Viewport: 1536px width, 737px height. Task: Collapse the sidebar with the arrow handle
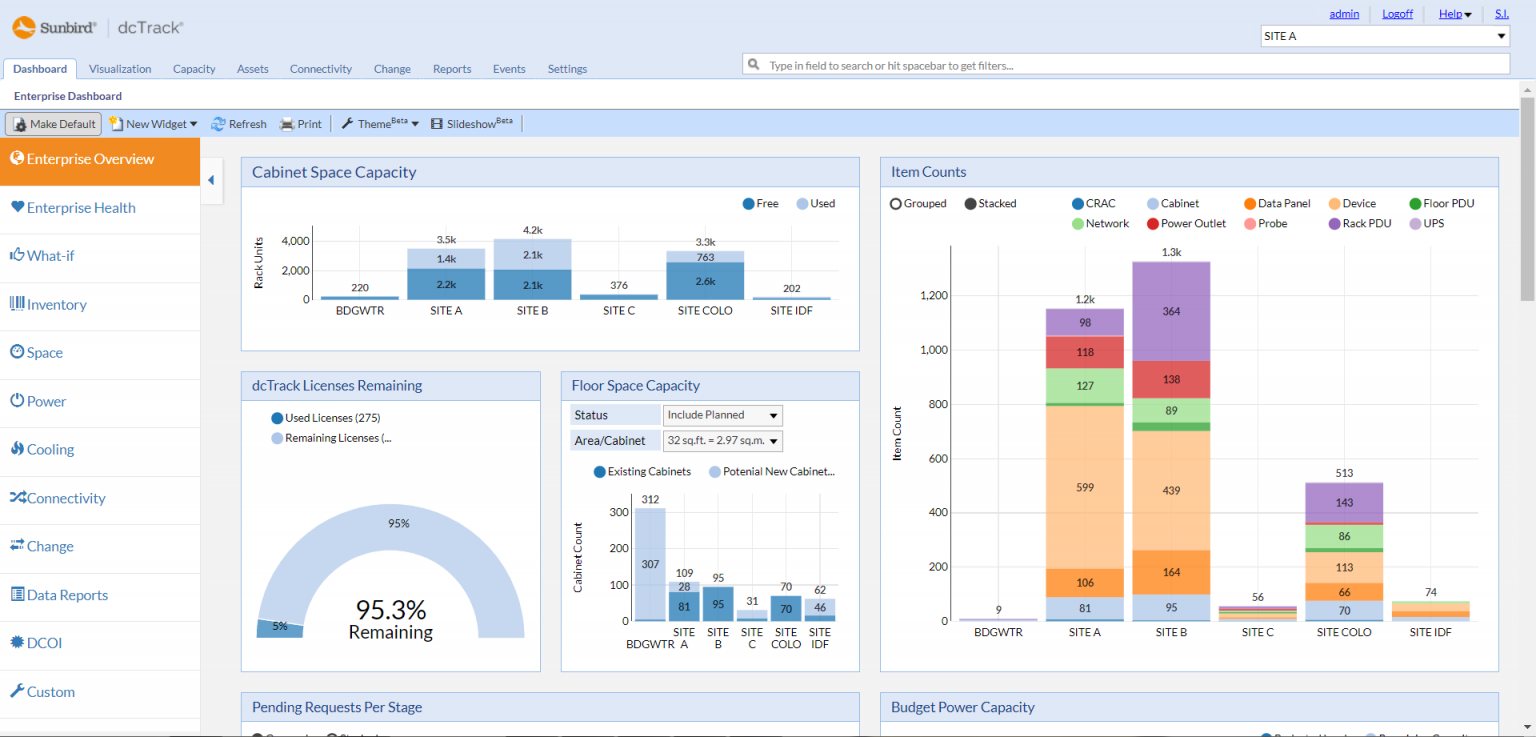(x=211, y=180)
